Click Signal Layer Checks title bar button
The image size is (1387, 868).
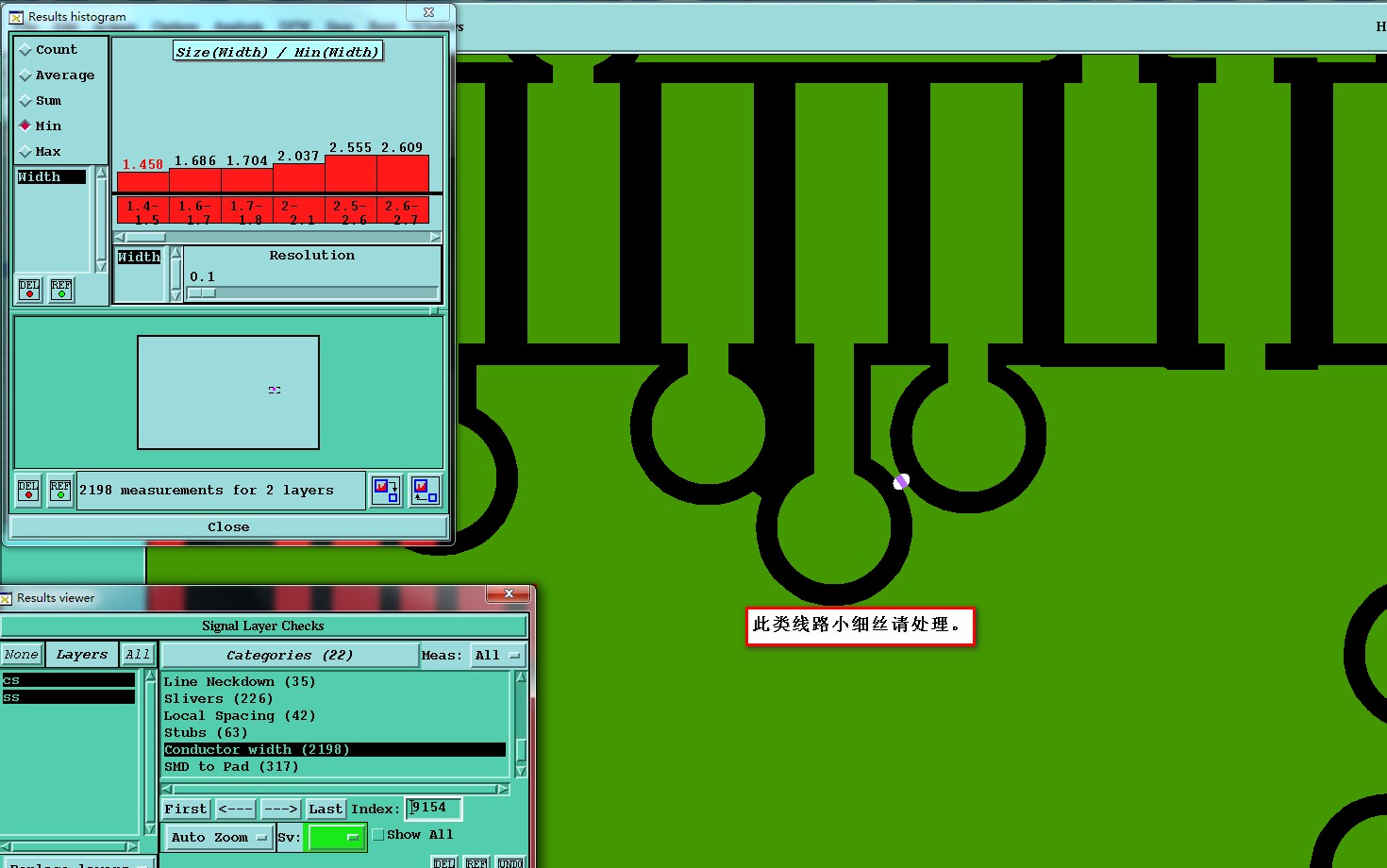coord(263,626)
